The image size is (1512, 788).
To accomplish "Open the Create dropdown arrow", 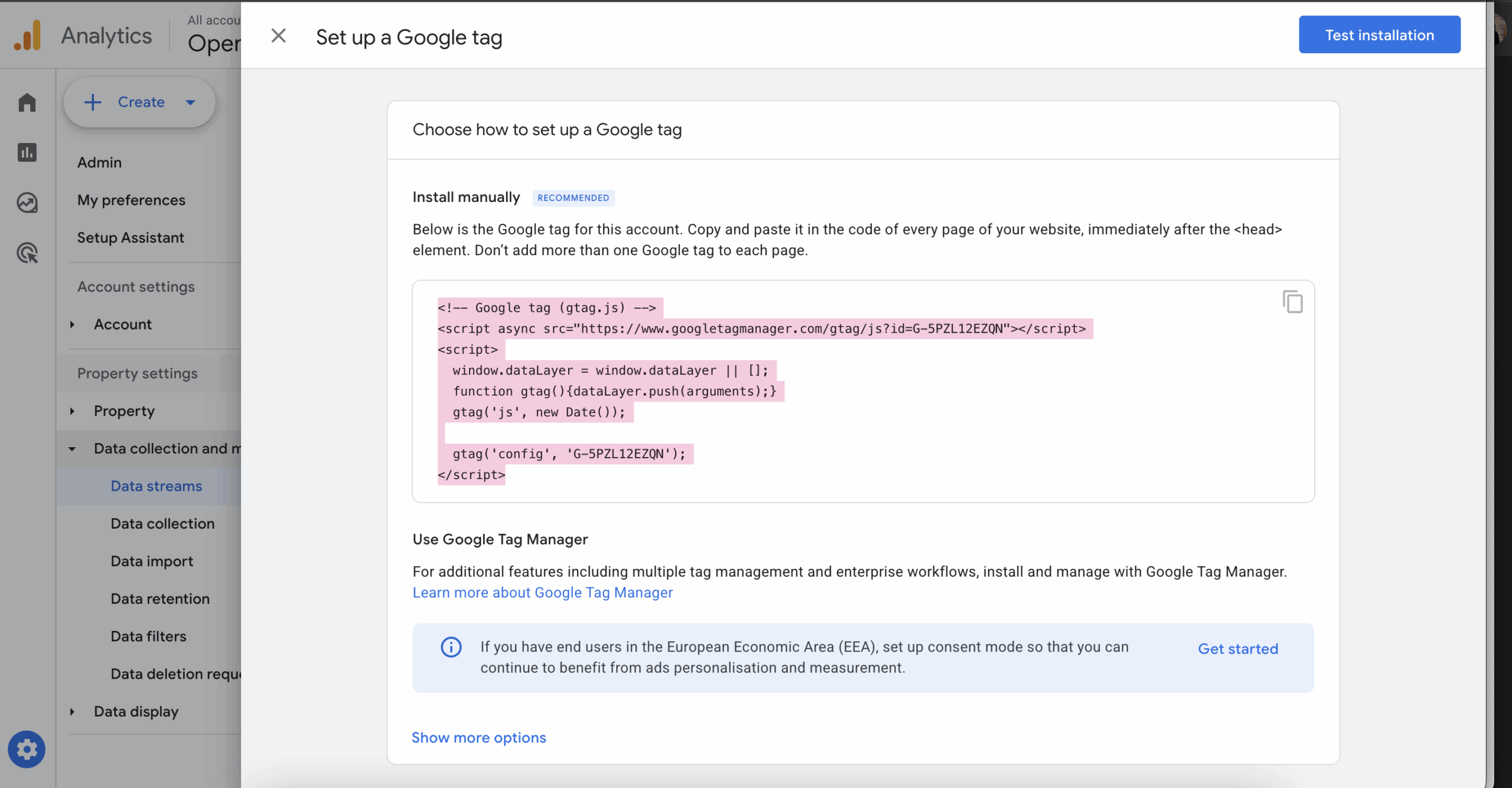I will point(190,102).
